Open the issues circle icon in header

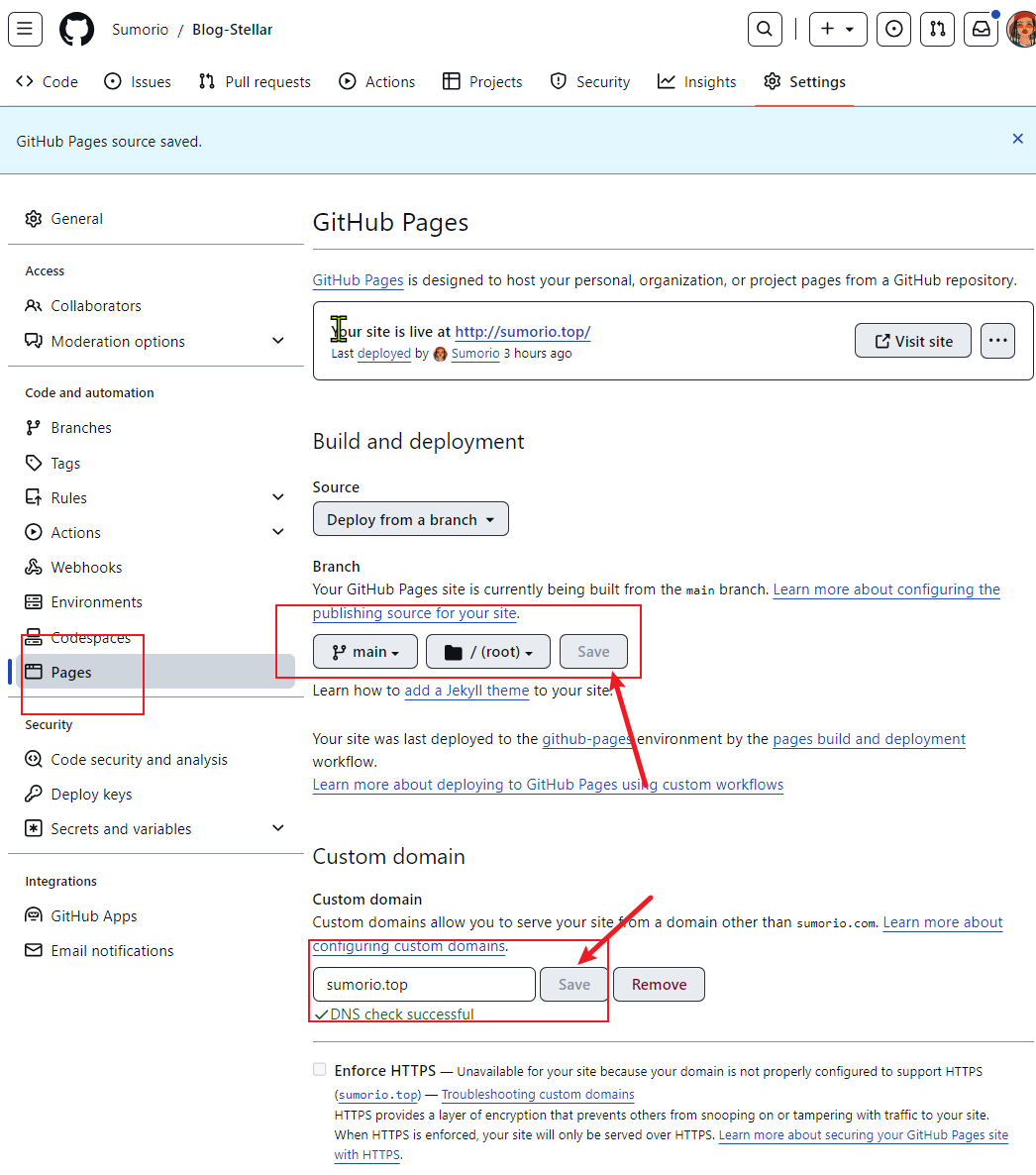(x=893, y=29)
